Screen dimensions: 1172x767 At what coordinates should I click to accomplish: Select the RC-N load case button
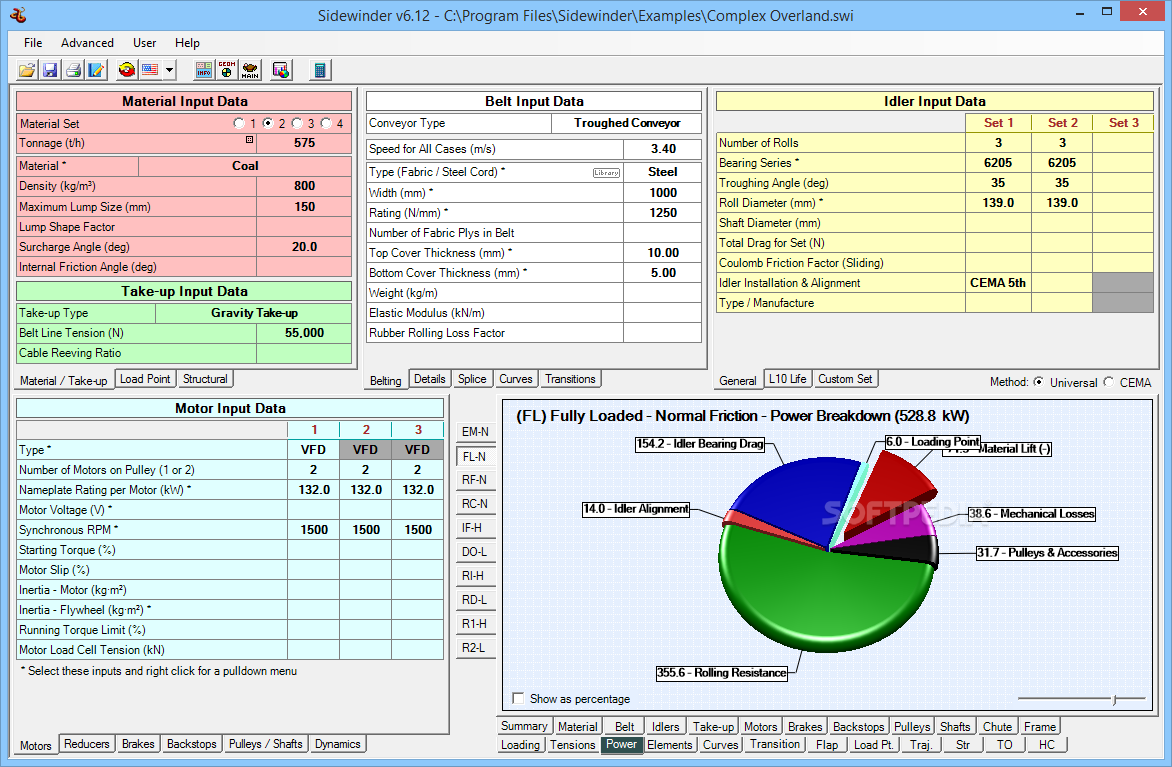(x=475, y=504)
